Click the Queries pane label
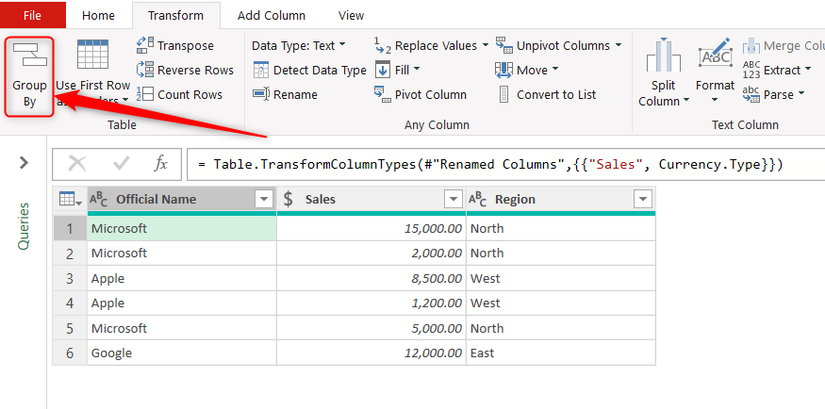Screen dimensions: 825x409 tap(24, 226)
